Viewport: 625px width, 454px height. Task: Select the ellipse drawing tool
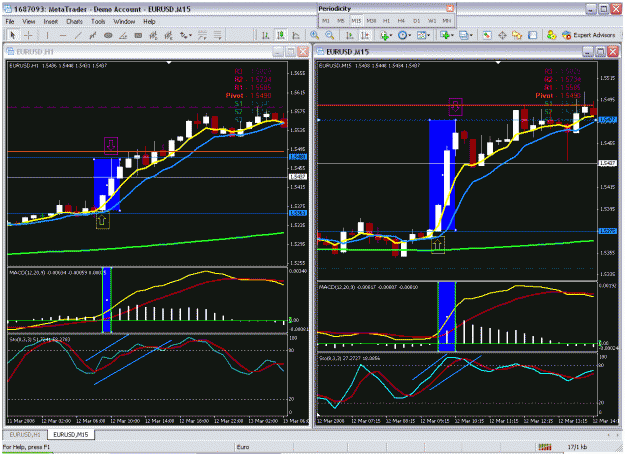(108, 35)
